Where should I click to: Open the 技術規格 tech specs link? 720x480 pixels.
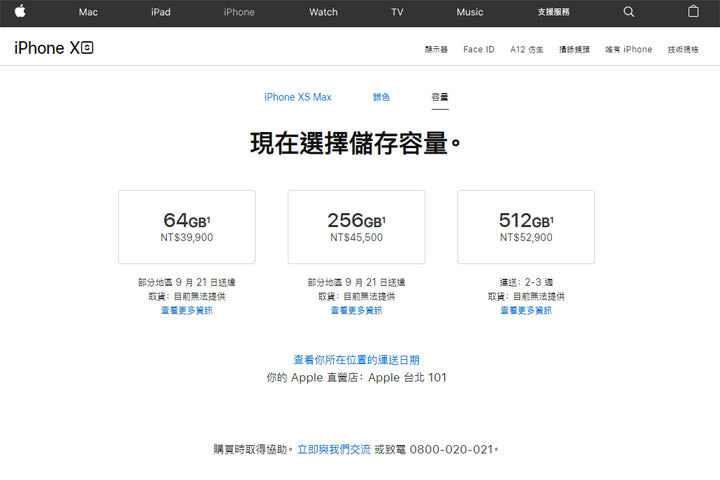(683, 50)
